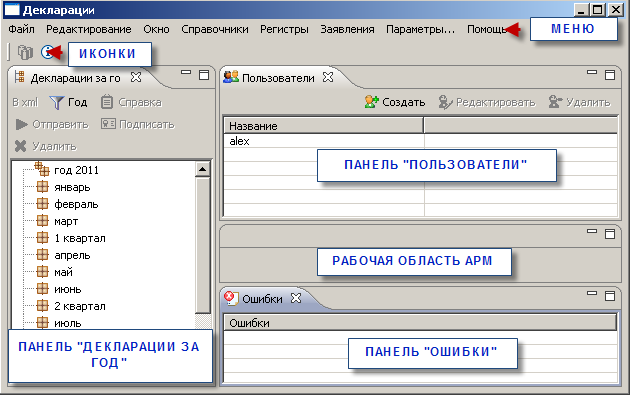Open the Год filter button

pyautogui.click(x=68, y=102)
